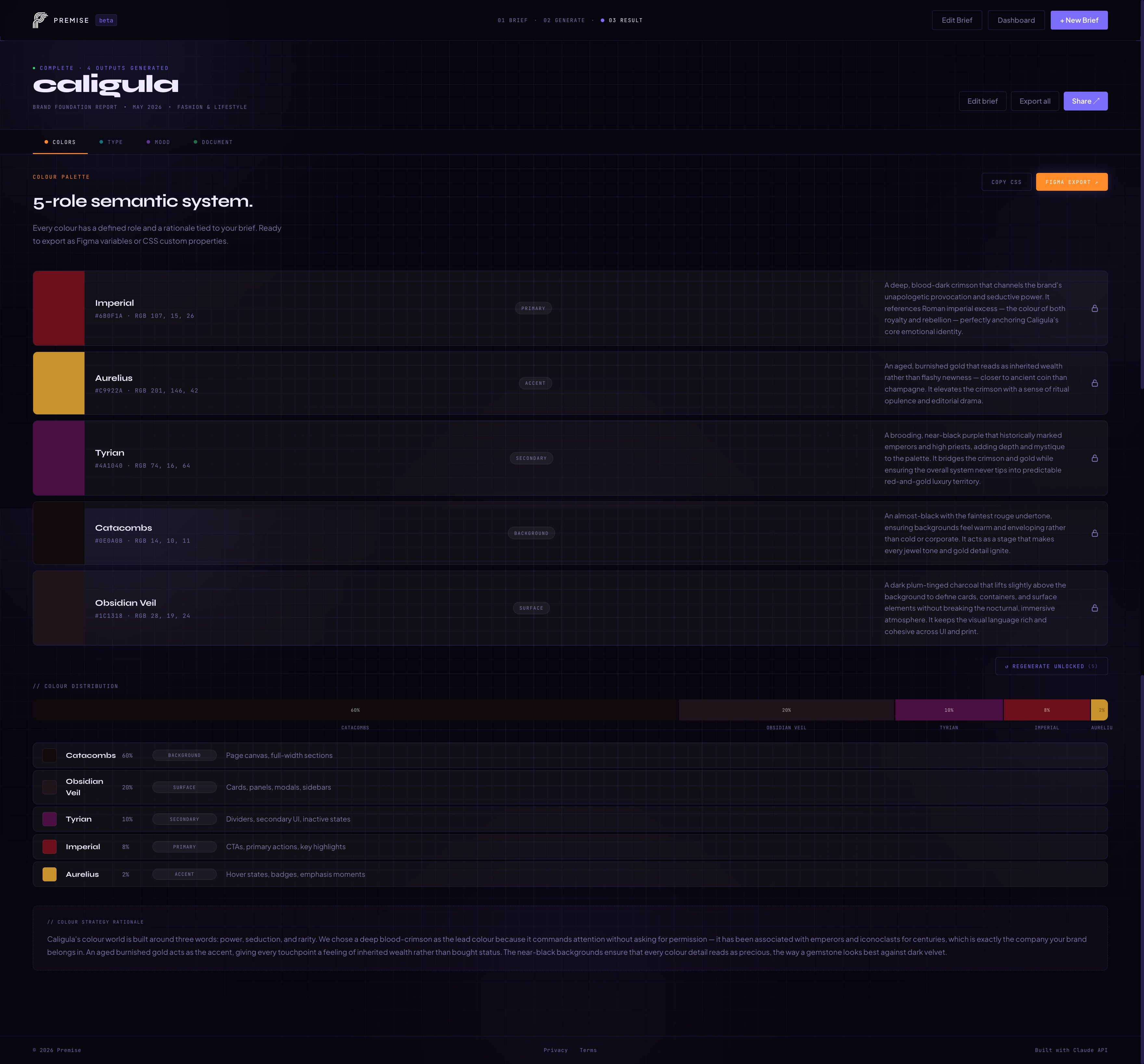This screenshot has width=1144, height=1064.
Task: Click the small Tyrian swatch in distribution list
Action: (49, 819)
